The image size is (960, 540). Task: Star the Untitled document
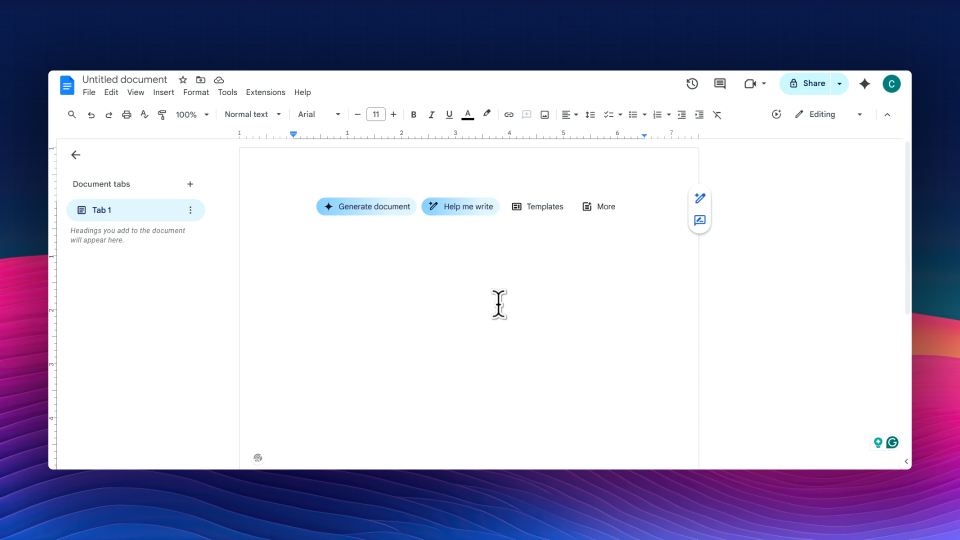[182, 80]
